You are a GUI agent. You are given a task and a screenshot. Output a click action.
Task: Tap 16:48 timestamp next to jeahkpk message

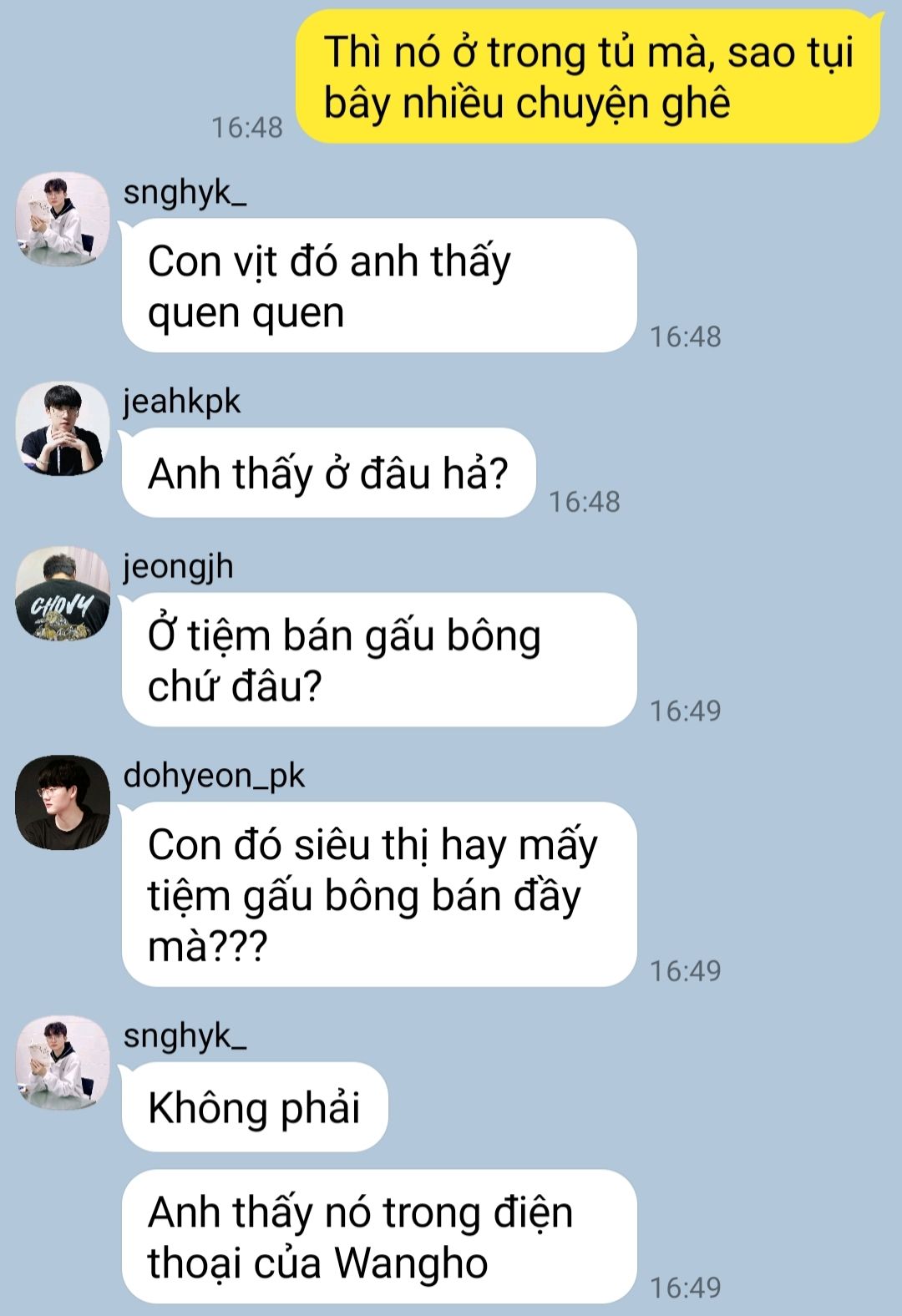[x=585, y=502]
